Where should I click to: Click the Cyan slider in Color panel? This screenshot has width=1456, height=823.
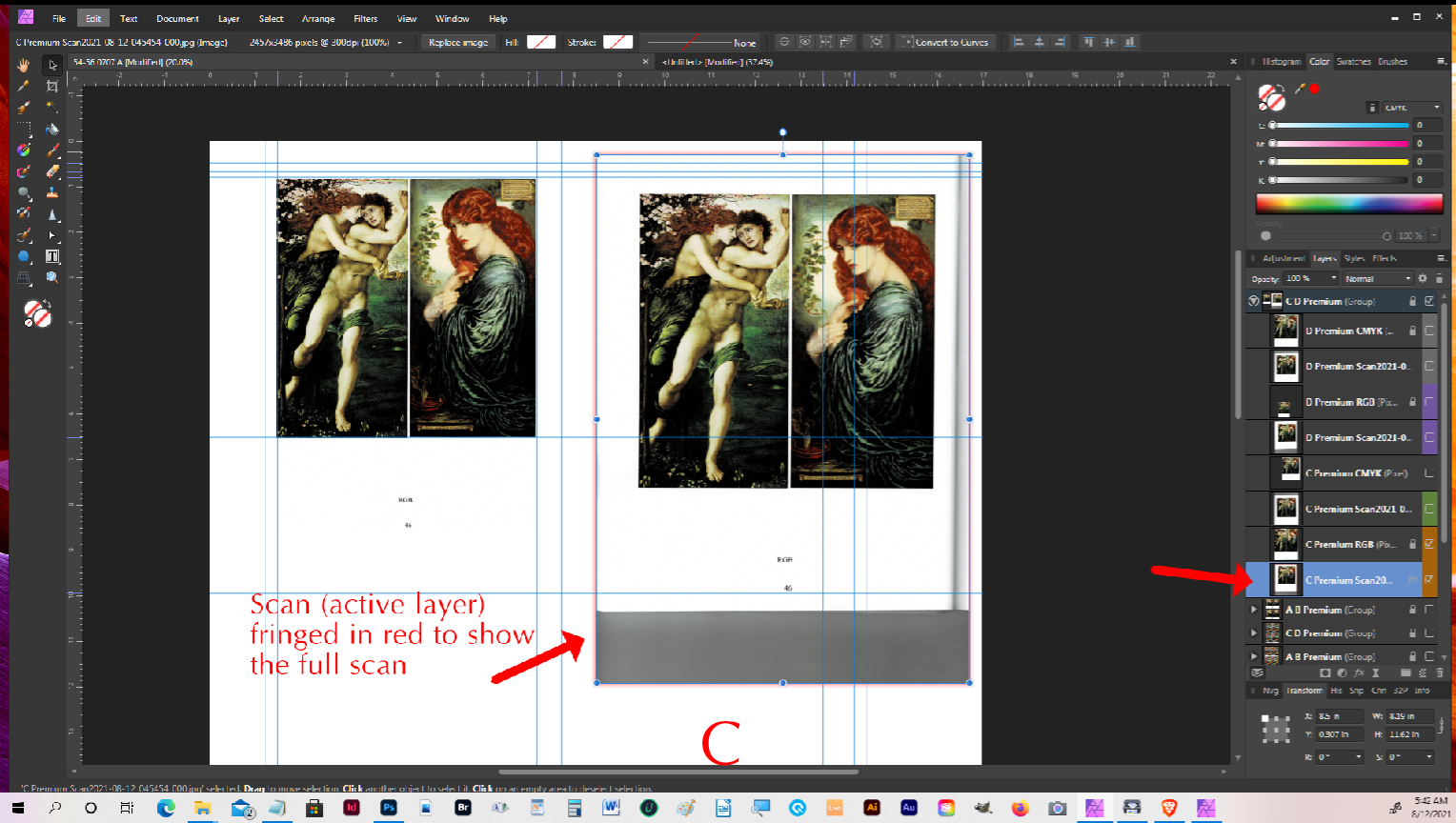tap(1339, 125)
